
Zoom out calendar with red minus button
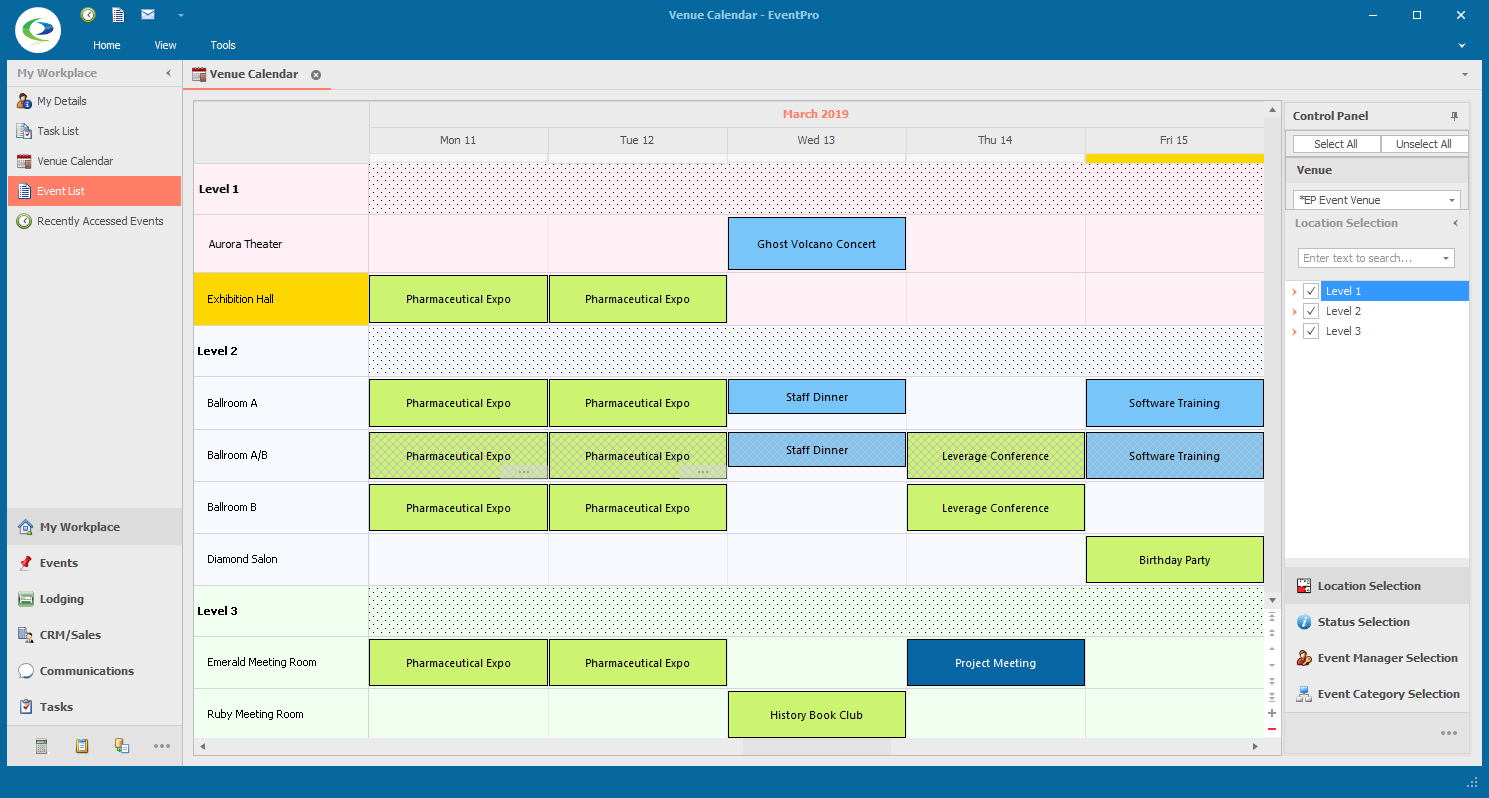[1272, 729]
